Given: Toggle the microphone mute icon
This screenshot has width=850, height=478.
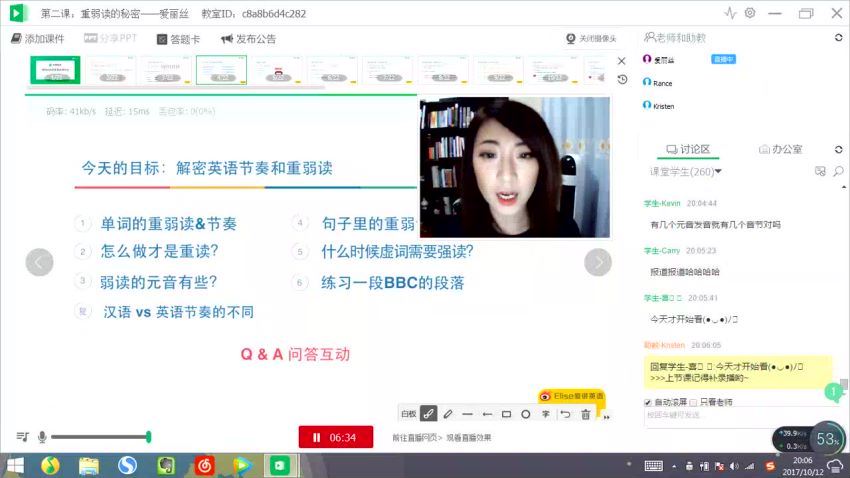Looking at the screenshot, I should (42, 437).
